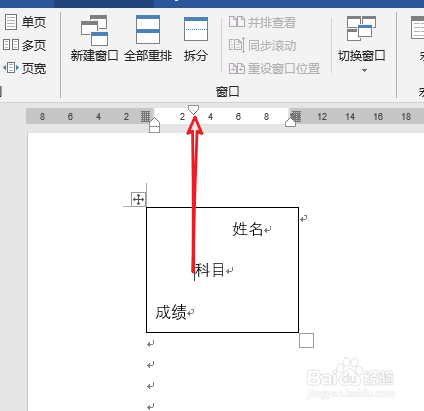Click View Side by Side (并排查看)
424x411 pixels.
point(262,22)
